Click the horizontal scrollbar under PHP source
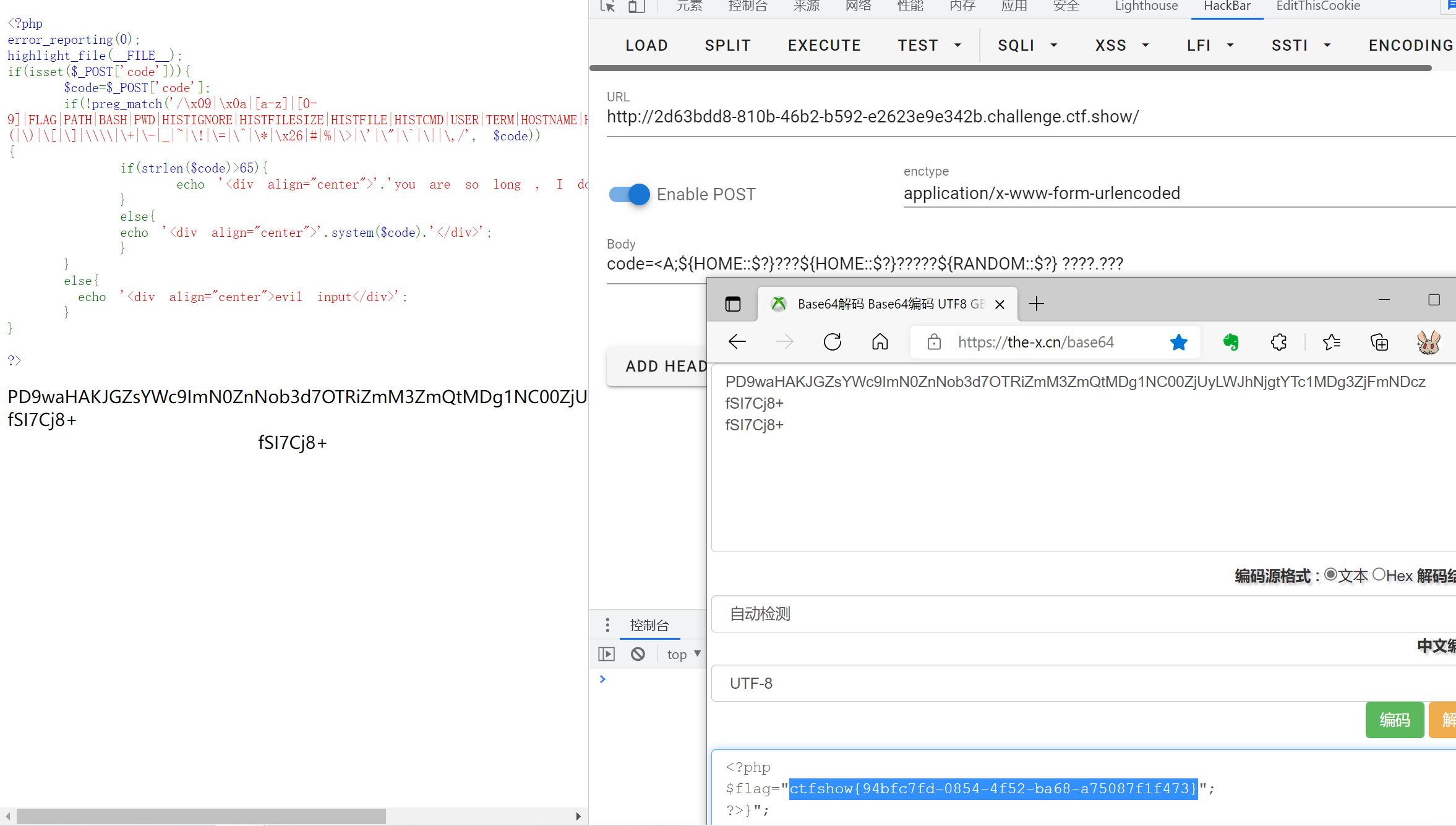 201,816
